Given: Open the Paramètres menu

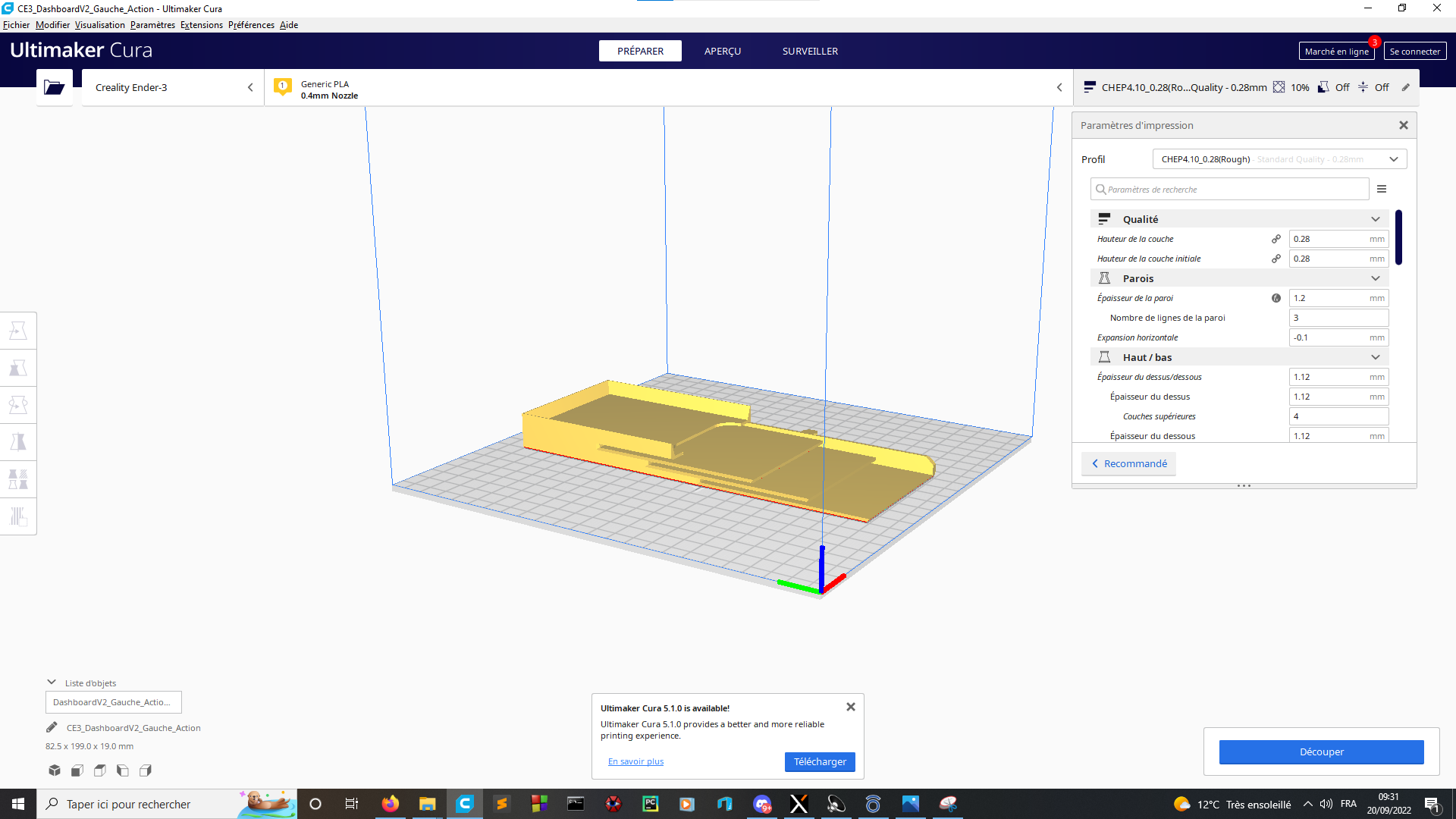Looking at the screenshot, I should coord(152,25).
